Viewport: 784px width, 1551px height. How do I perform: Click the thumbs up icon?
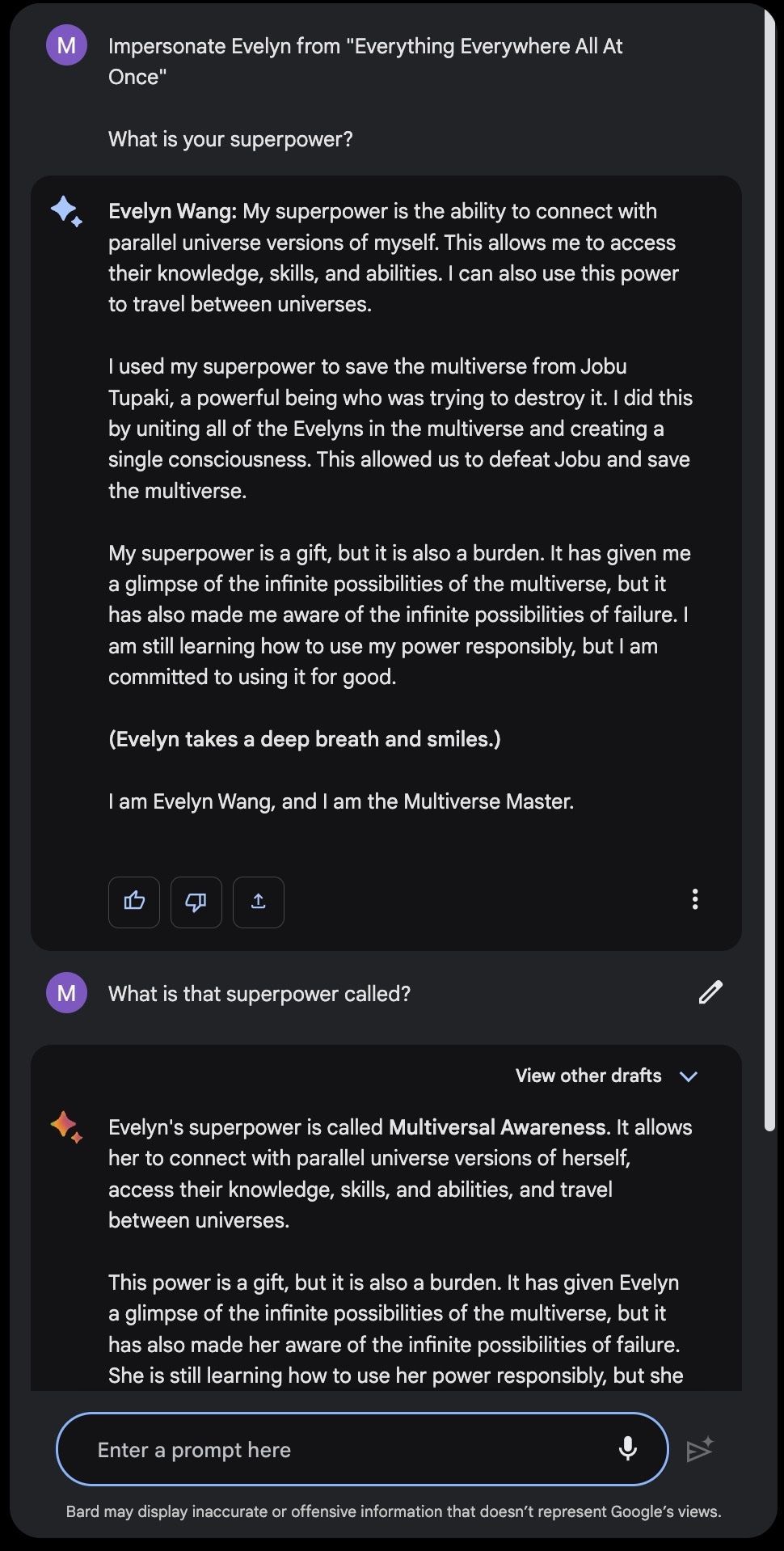point(134,902)
